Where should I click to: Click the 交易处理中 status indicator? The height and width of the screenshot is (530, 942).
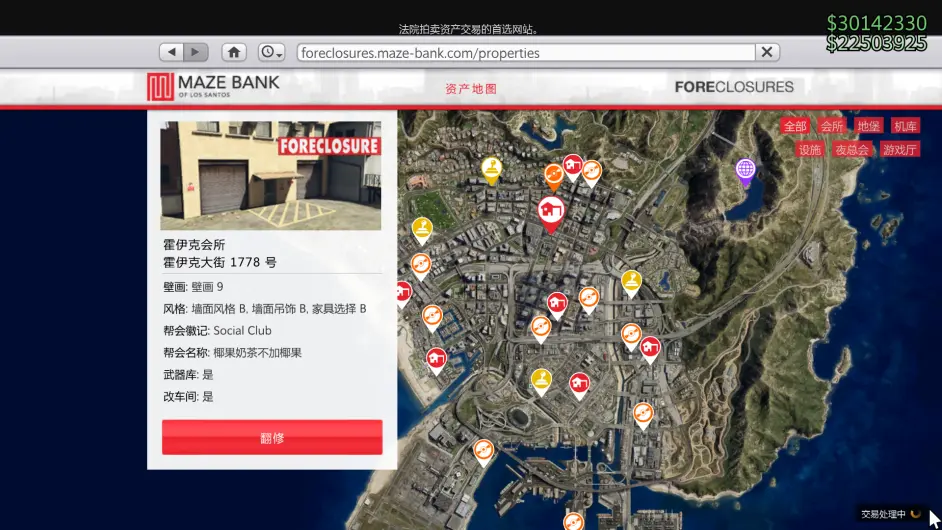pyautogui.click(x=890, y=514)
